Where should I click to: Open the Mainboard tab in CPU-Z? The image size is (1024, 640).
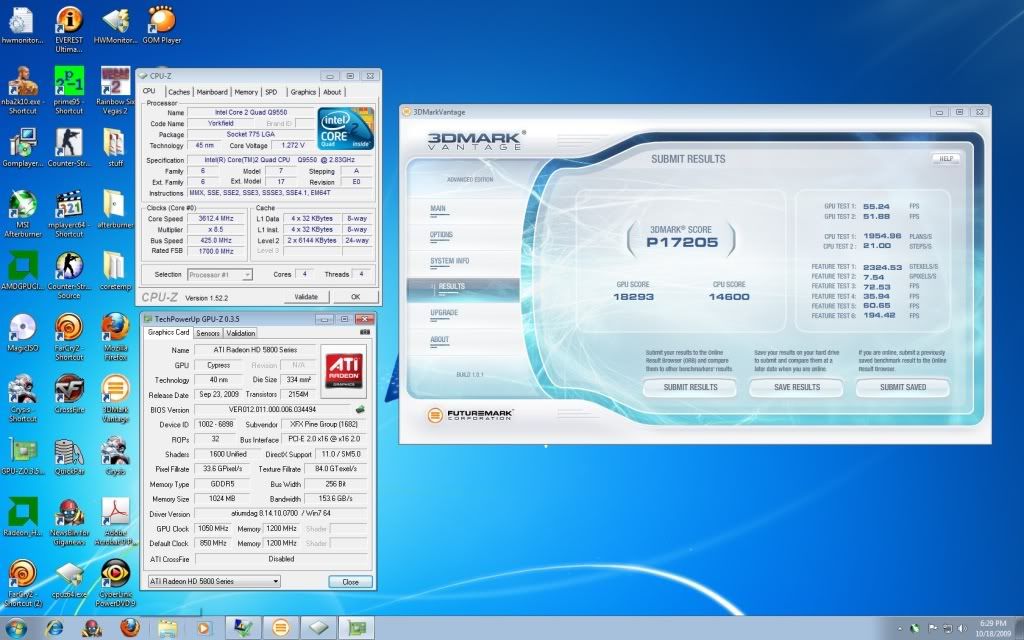click(x=212, y=92)
